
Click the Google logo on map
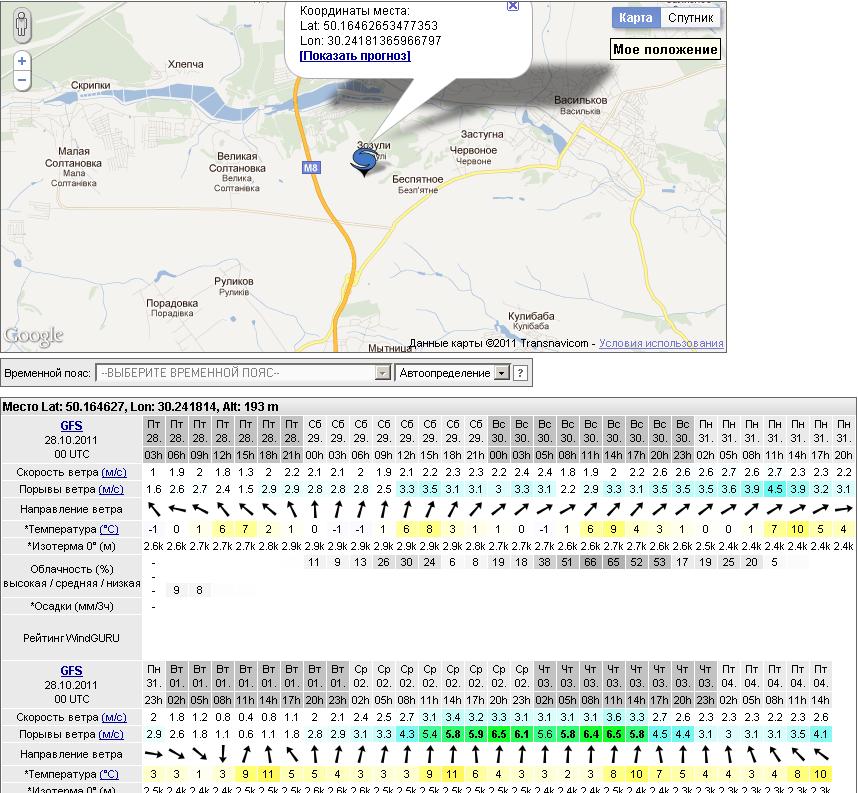[34, 336]
